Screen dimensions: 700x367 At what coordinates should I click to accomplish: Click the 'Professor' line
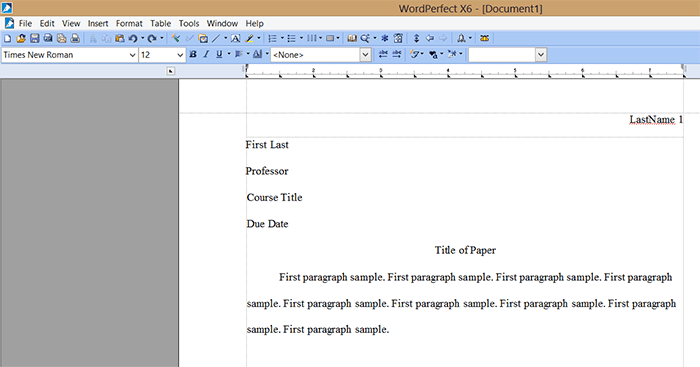tap(267, 171)
